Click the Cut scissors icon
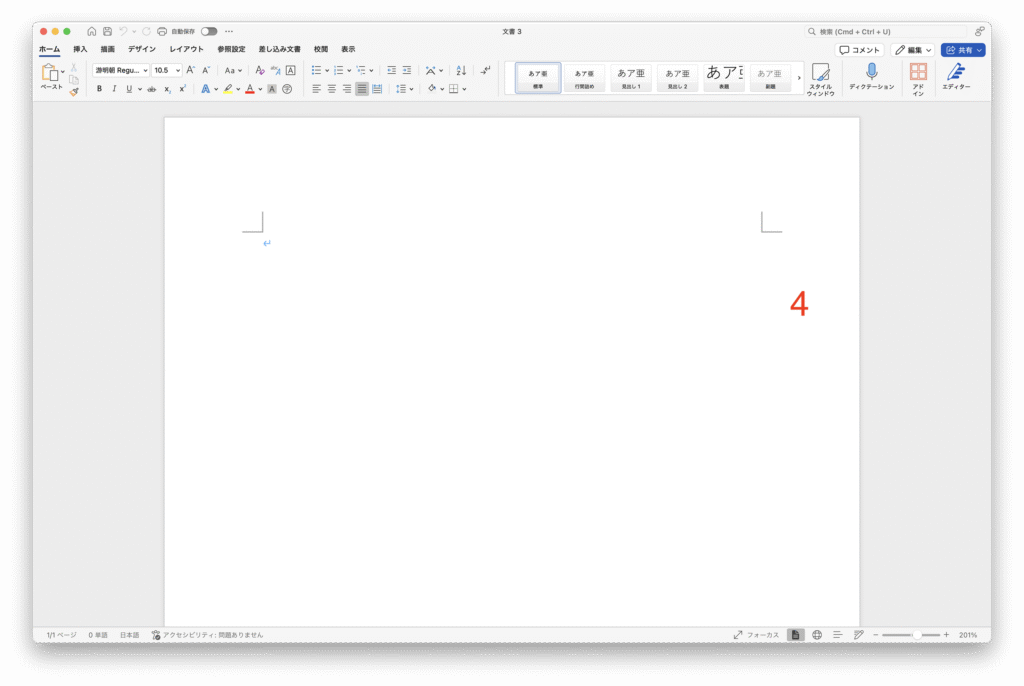The height and width of the screenshot is (686, 1024). (74, 67)
